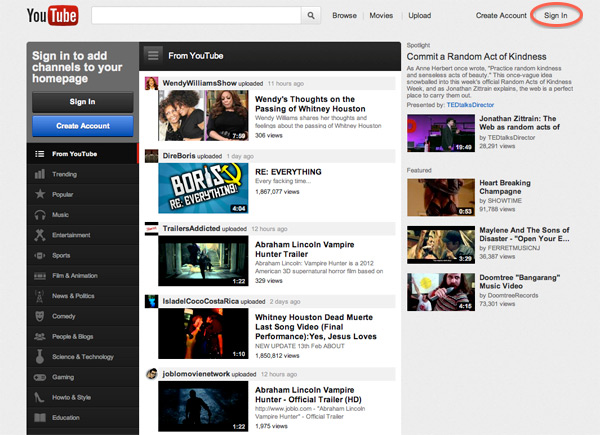Open the Comedy category
Viewport: 600px width, 435px height.
[82, 316]
